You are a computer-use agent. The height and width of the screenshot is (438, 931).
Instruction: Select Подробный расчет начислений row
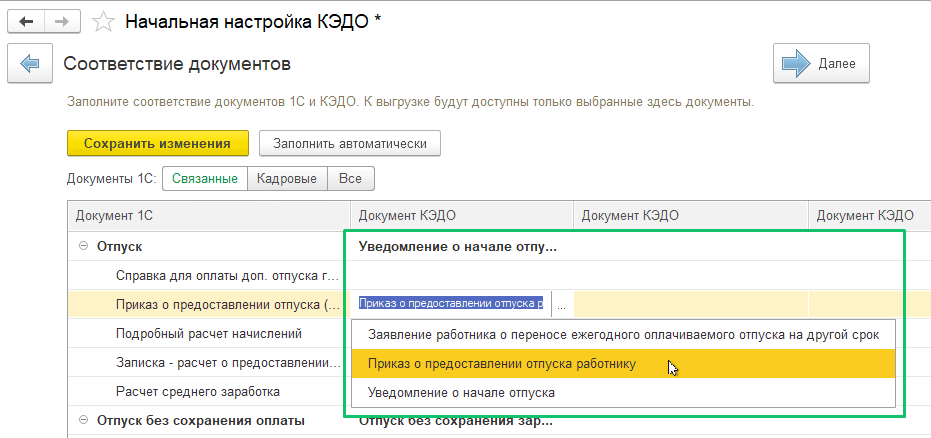209,334
